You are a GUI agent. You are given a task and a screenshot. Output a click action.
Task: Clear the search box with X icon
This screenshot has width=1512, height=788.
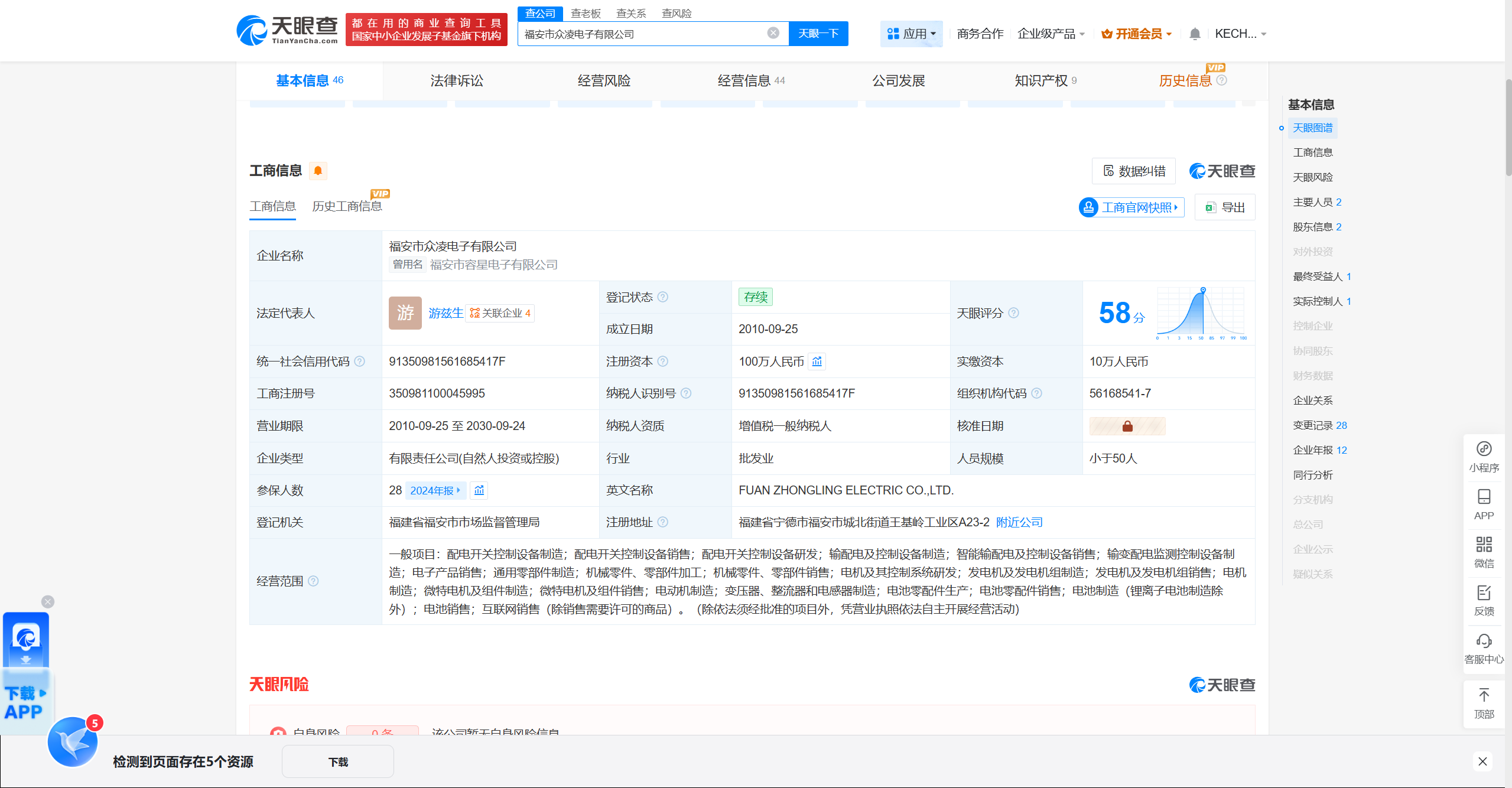coord(773,33)
